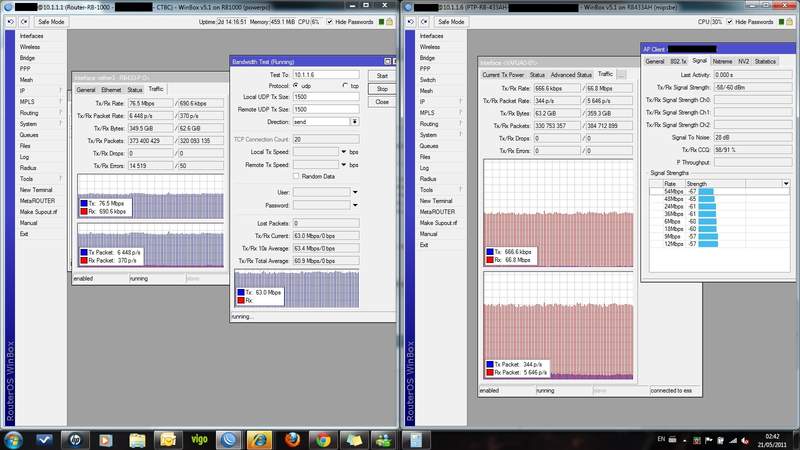Expand the User field arrow in Bandwidth Test
The width and height of the screenshot is (800, 450).
pos(355,192)
